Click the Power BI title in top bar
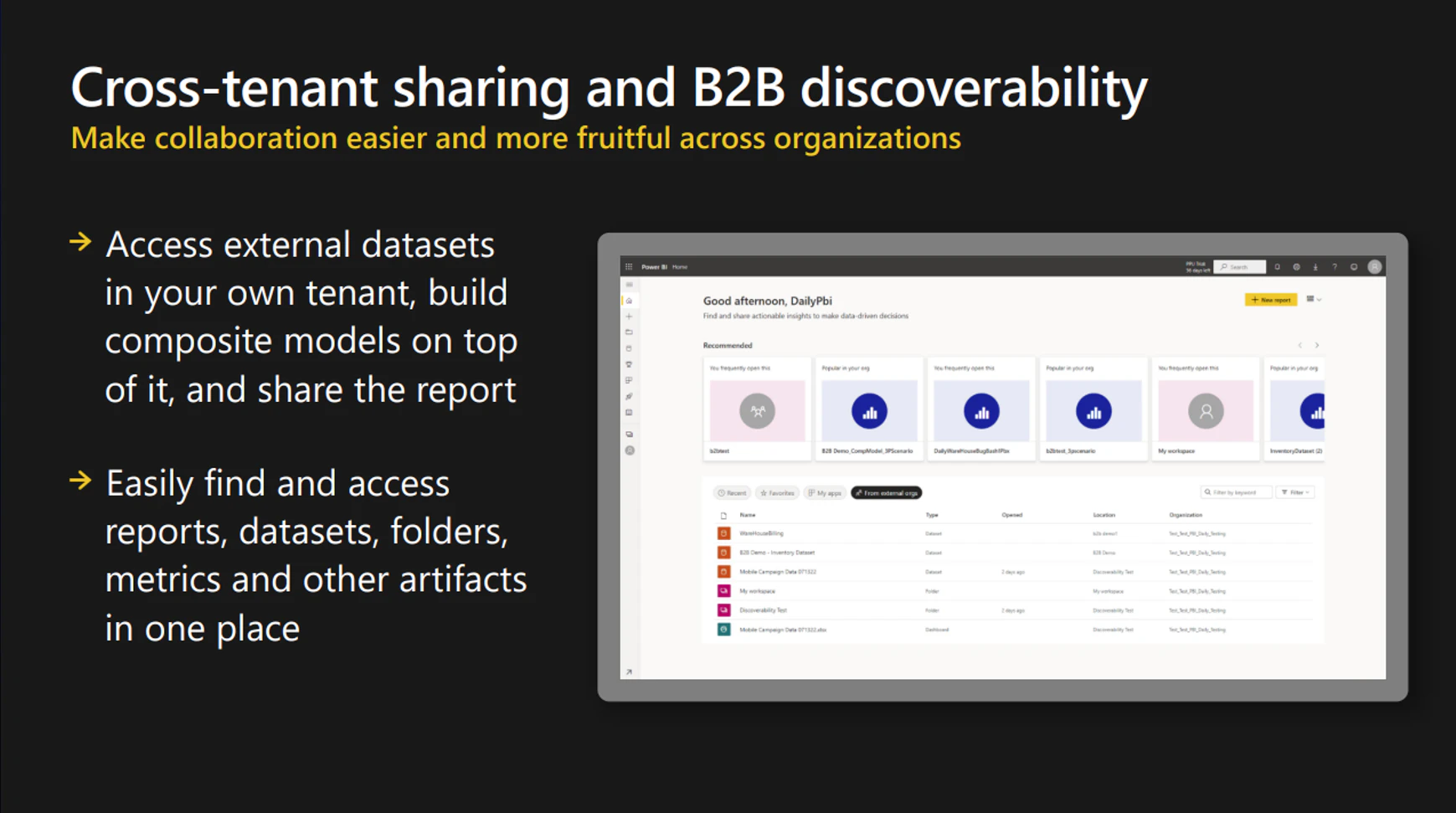This screenshot has width=1456, height=813. pyautogui.click(x=654, y=267)
